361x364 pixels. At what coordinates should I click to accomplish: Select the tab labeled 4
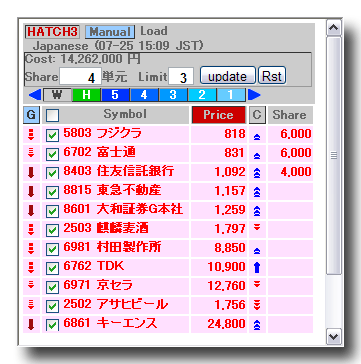144,95
